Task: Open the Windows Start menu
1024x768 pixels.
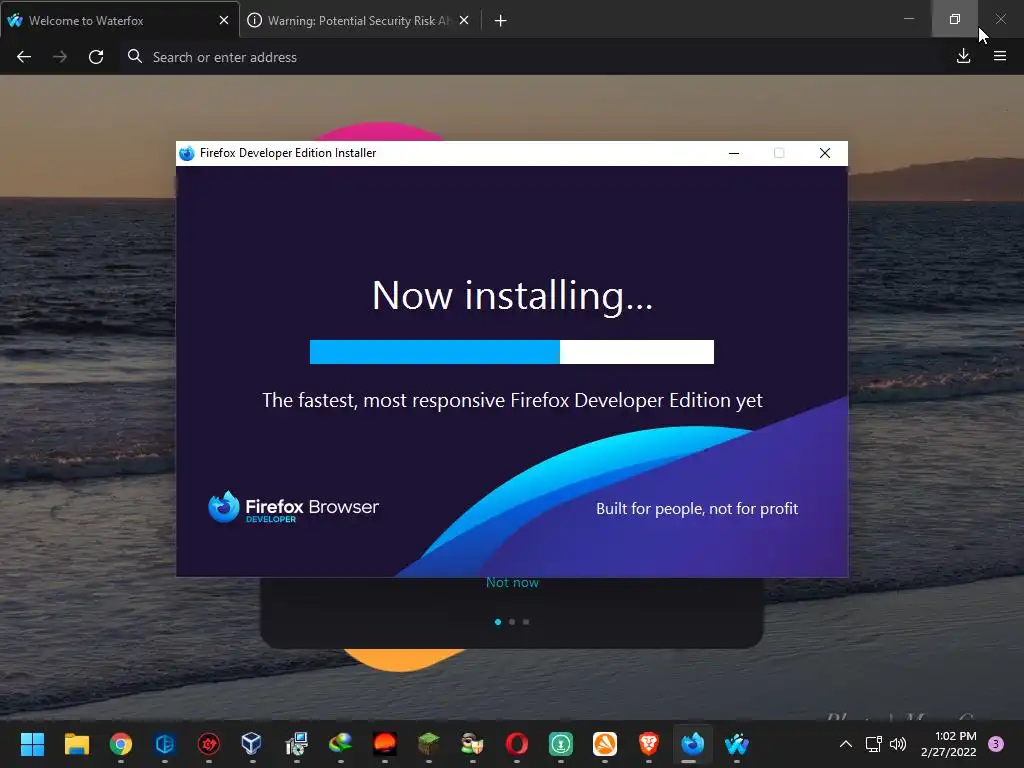Action: 32,744
